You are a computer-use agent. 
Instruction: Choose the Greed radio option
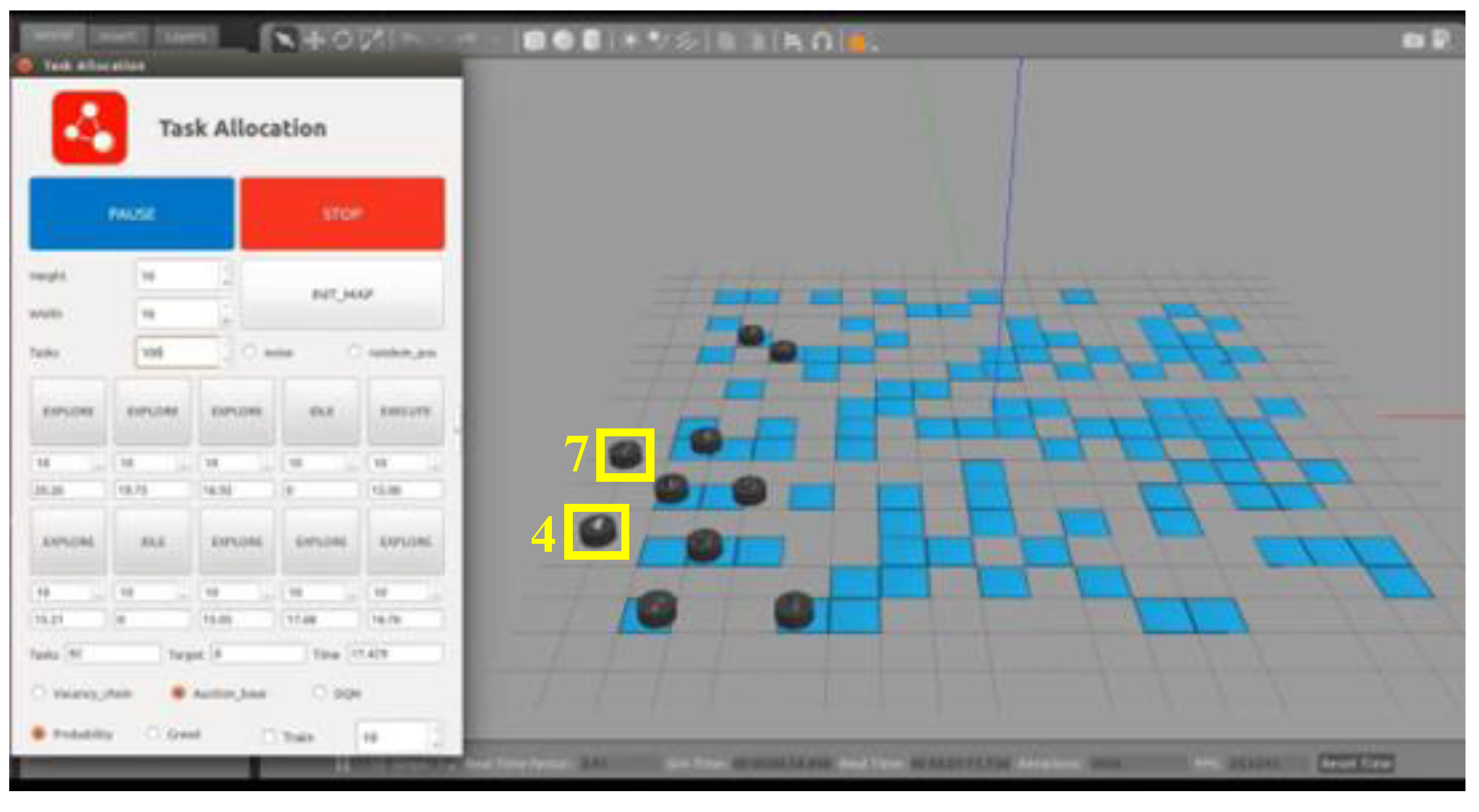(x=153, y=734)
